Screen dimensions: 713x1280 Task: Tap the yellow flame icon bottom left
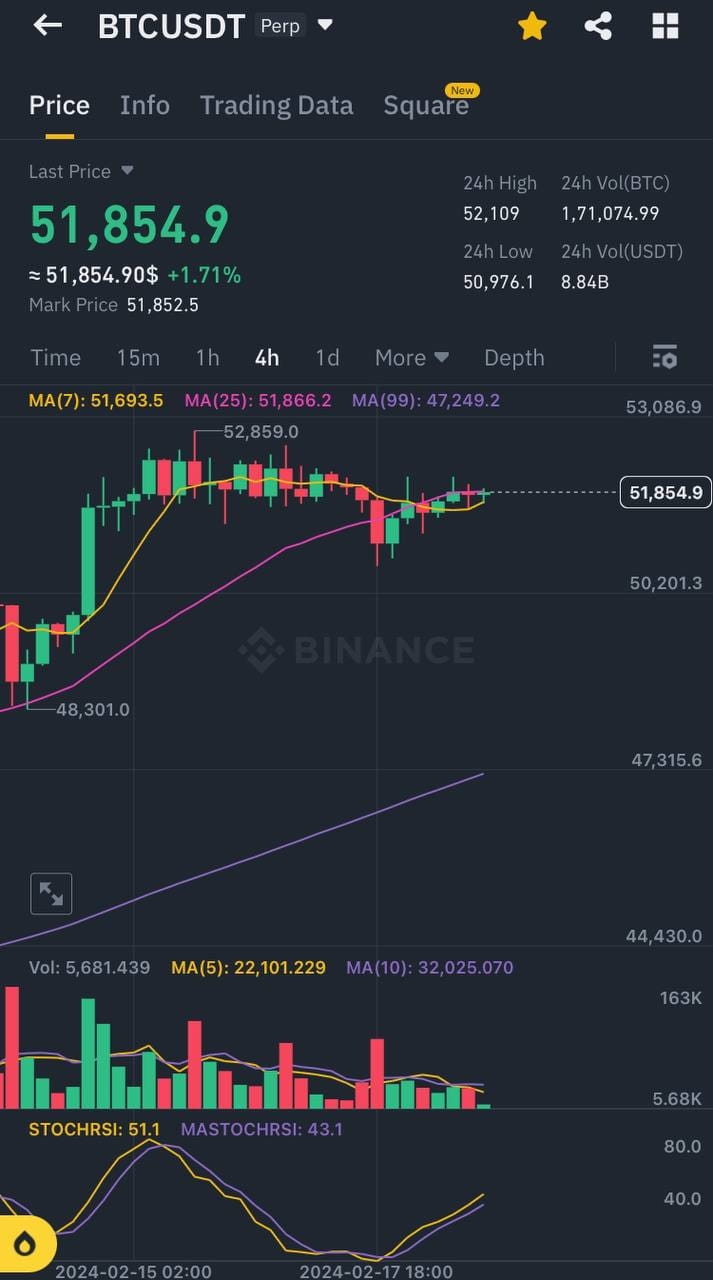(x=24, y=1243)
